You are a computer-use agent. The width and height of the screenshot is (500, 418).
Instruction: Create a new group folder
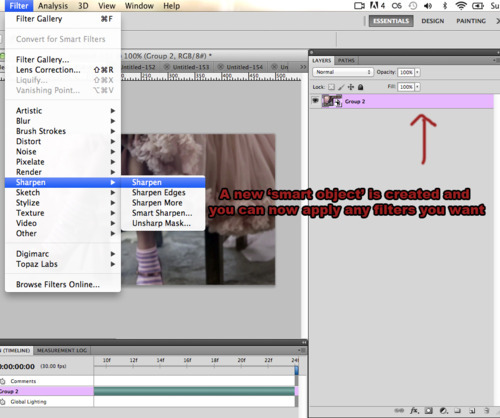pos(457,410)
